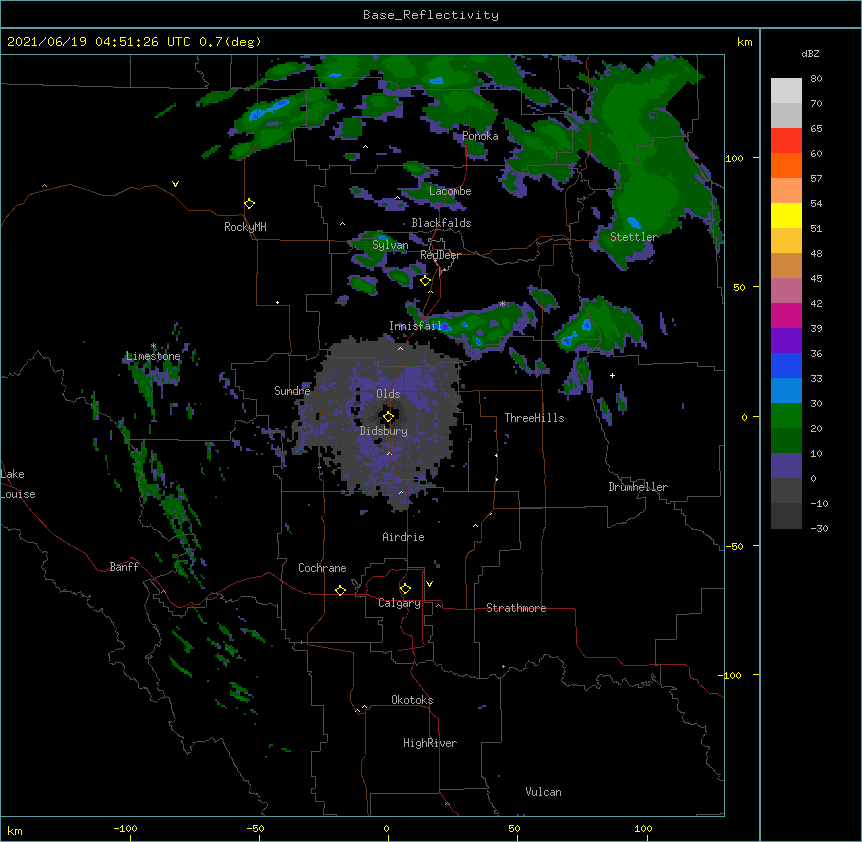
Task: Click the Didsbury label
Action: click(384, 431)
